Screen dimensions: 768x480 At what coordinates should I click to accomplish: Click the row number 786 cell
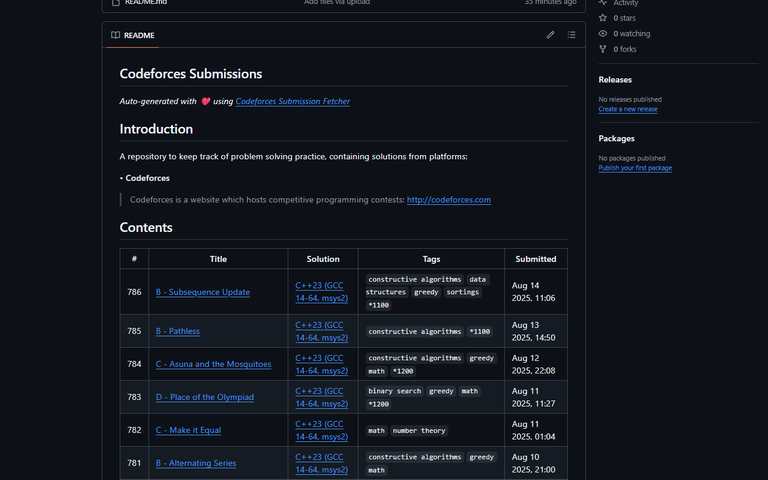pos(134,292)
